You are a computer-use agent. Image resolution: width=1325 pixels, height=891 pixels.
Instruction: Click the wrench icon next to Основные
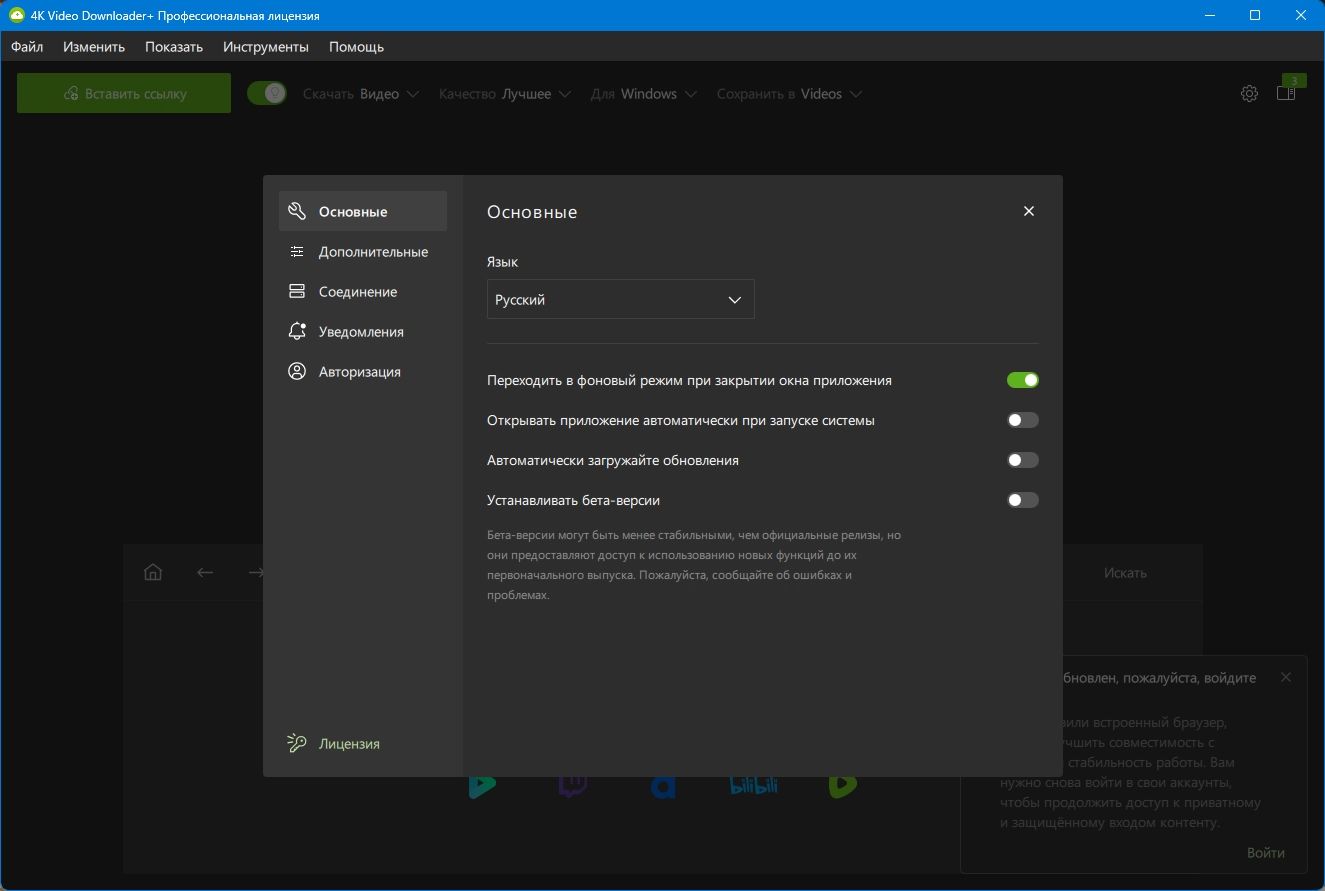[296, 211]
